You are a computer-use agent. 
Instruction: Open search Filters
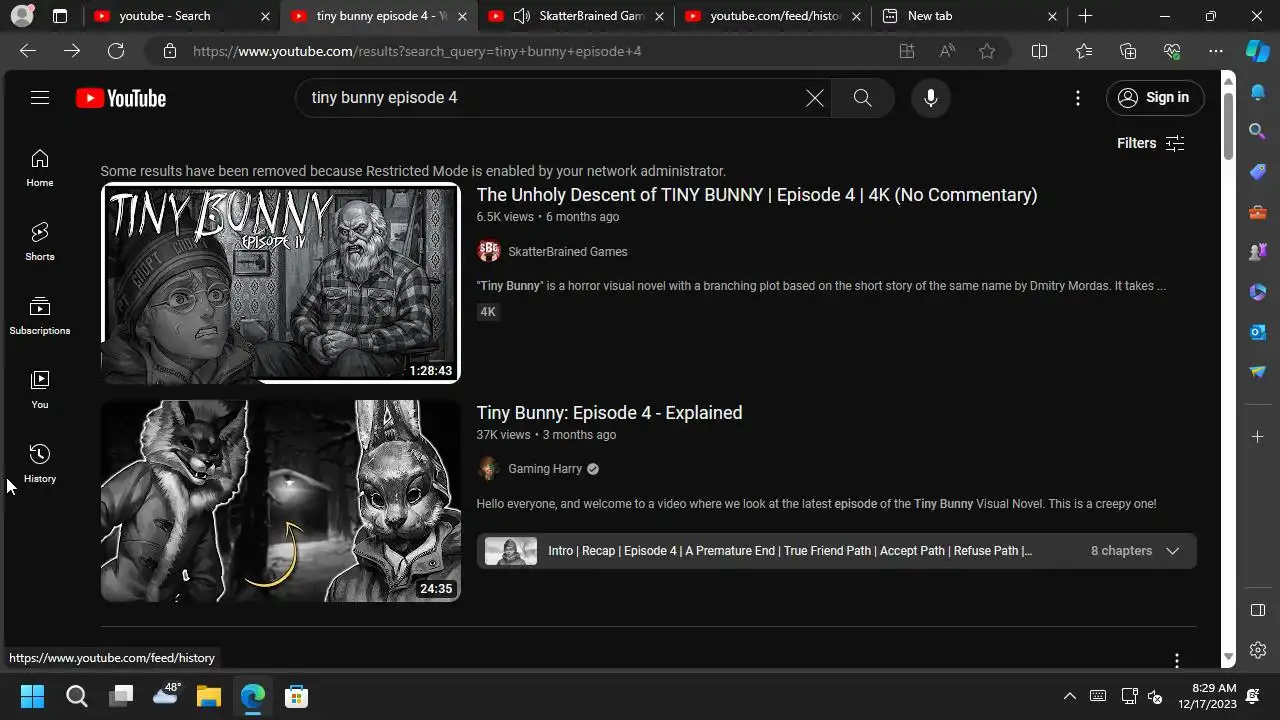(1151, 143)
